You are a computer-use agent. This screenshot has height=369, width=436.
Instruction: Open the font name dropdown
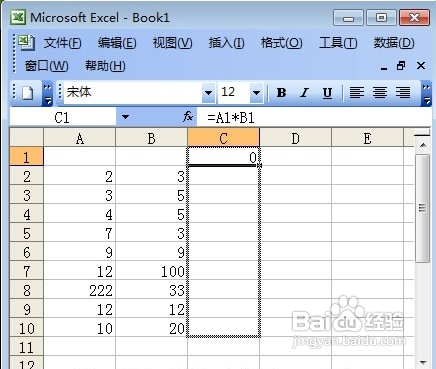coord(209,93)
